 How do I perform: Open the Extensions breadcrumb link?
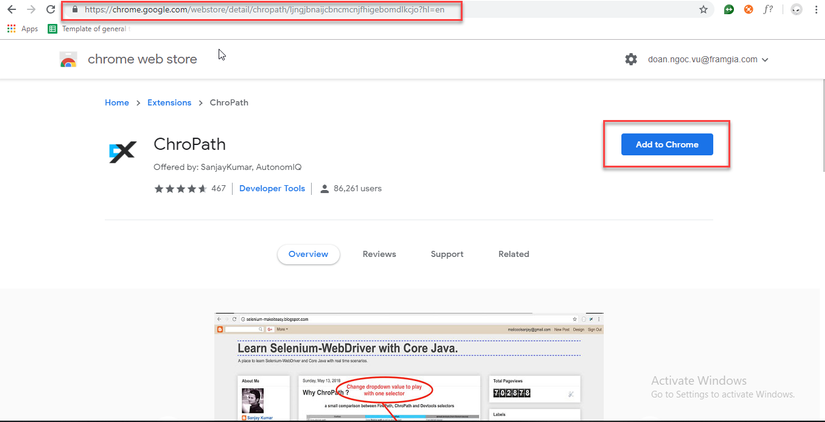(x=169, y=103)
